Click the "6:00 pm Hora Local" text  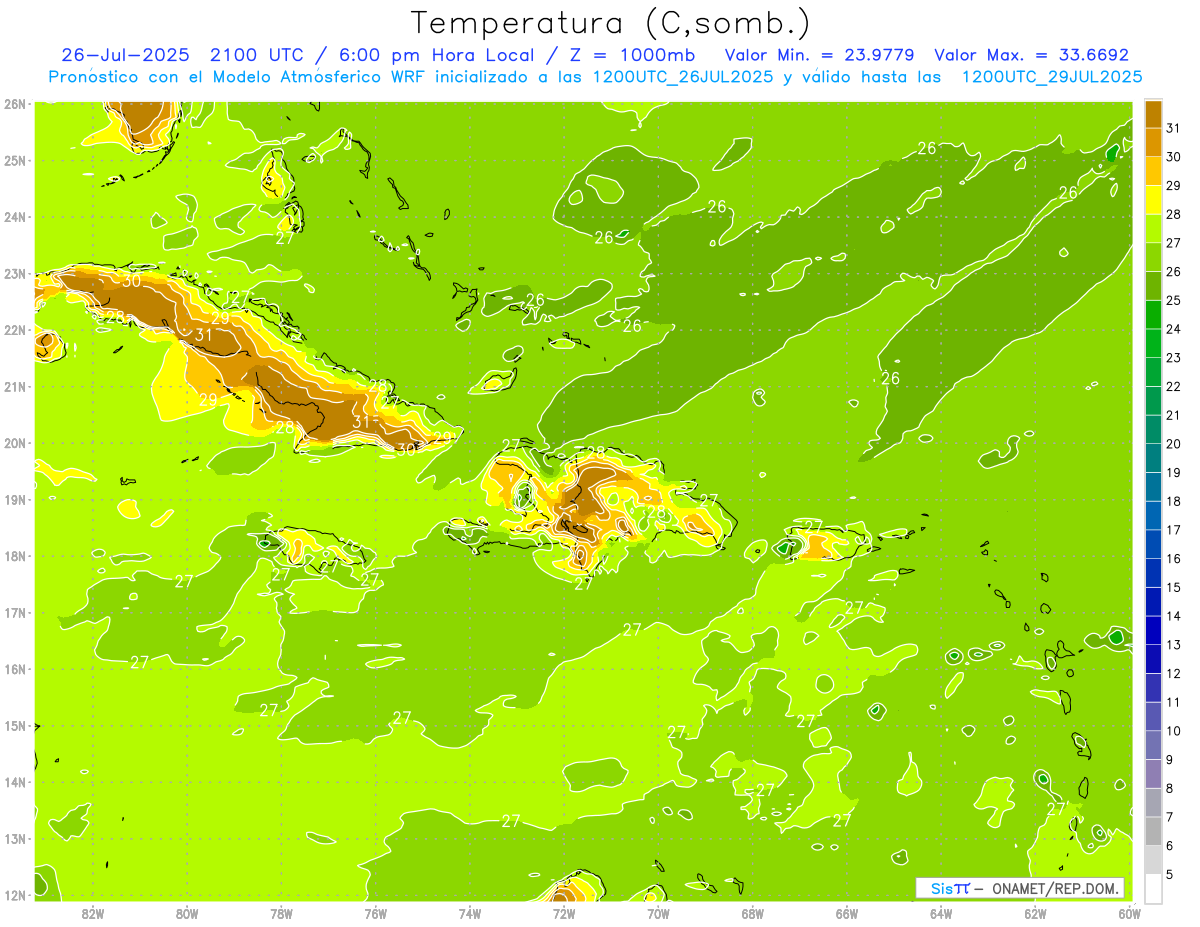(437, 55)
